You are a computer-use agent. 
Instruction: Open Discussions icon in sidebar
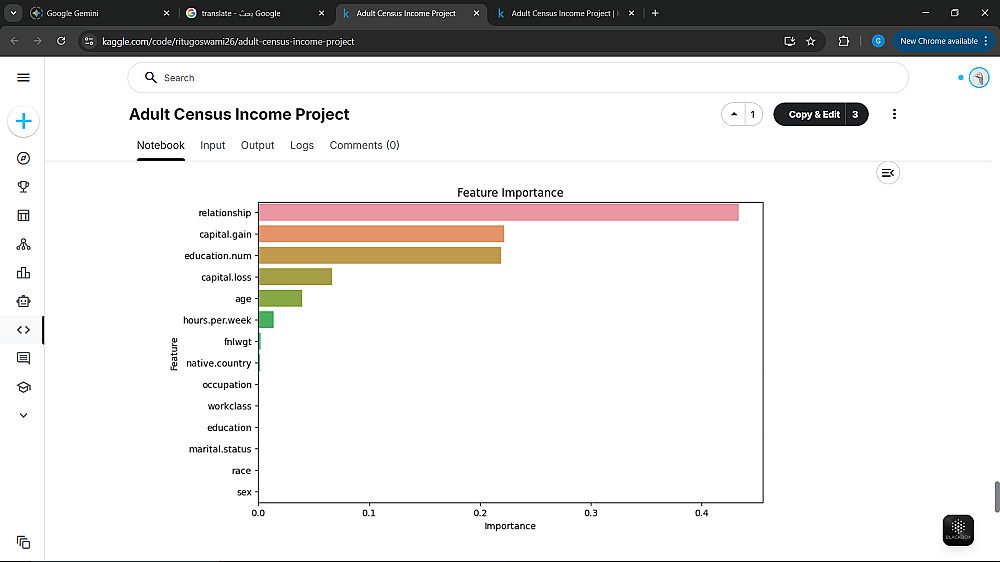click(x=24, y=358)
